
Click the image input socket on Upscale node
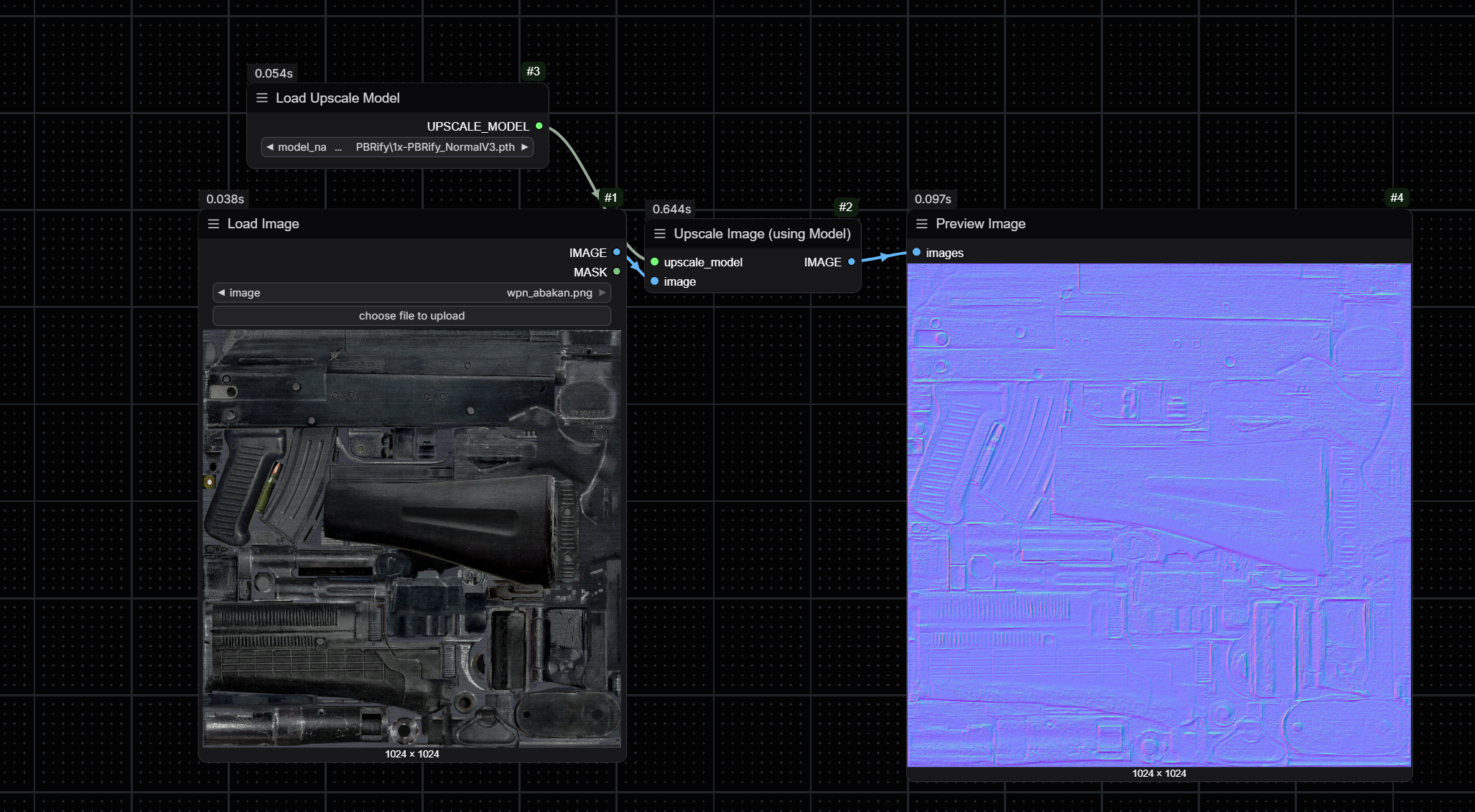pos(655,281)
